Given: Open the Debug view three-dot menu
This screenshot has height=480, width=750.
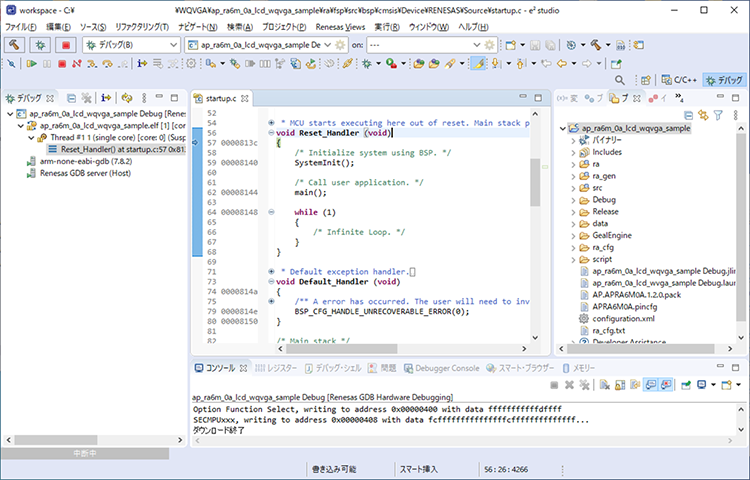Looking at the screenshot, I should click(144, 98).
